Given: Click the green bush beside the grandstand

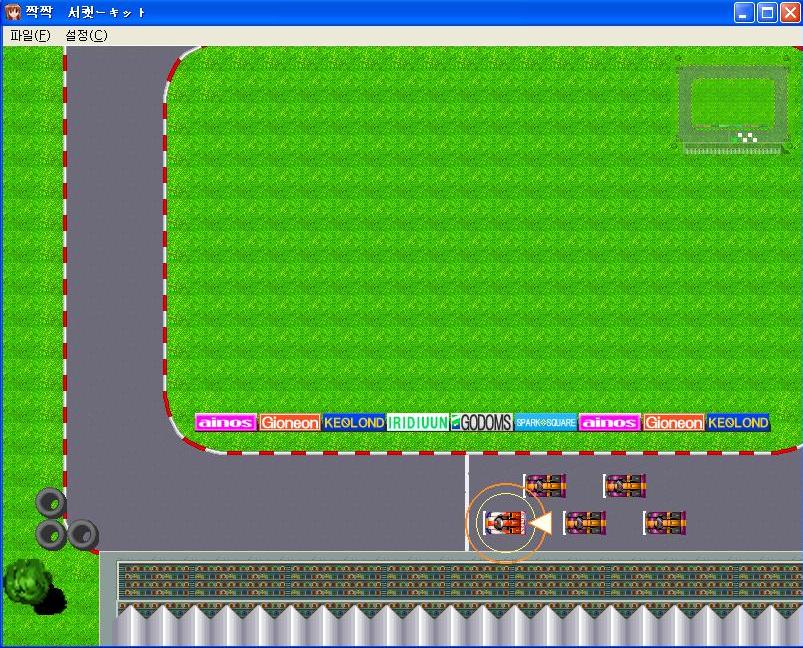Looking at the screenshot, I should [x=28, y=581].
